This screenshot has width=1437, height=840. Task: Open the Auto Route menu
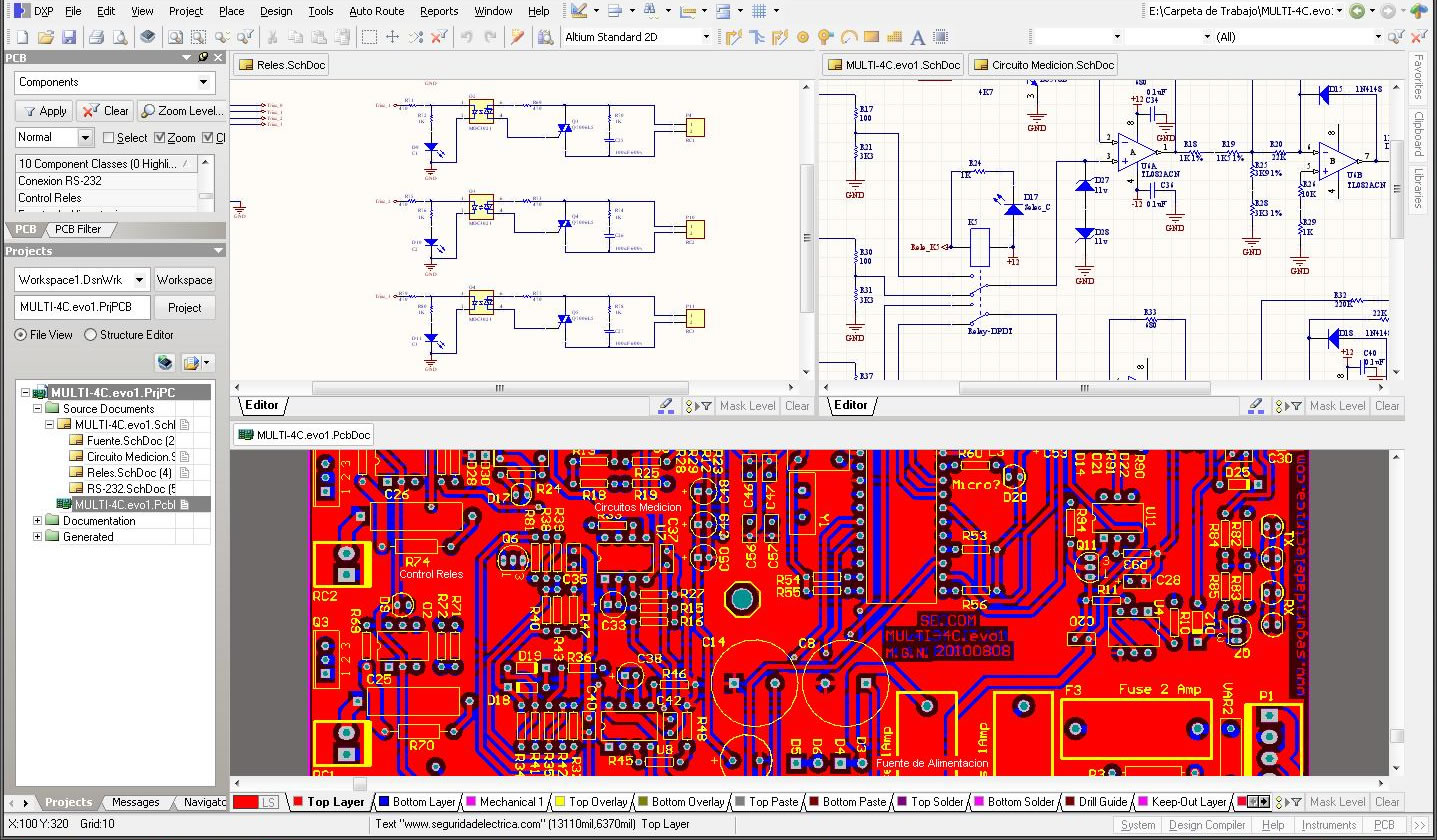pos(376,11)
